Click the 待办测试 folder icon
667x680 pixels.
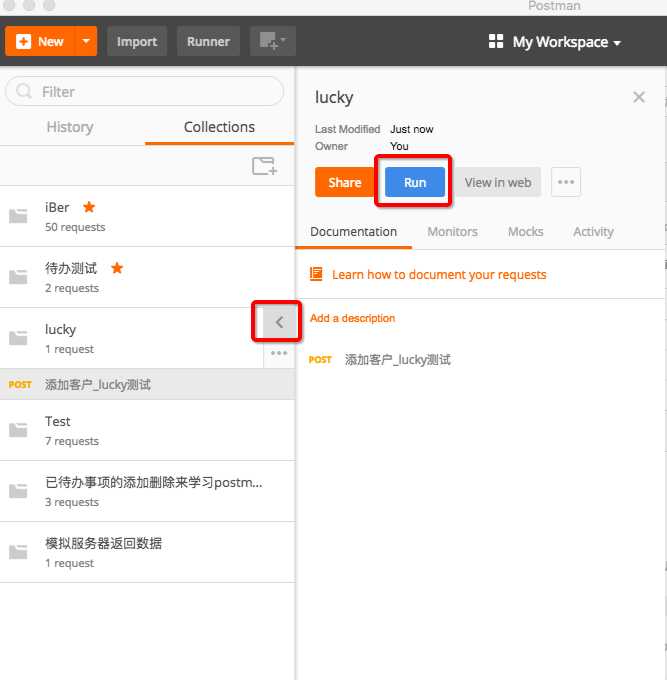coord(18,277)
